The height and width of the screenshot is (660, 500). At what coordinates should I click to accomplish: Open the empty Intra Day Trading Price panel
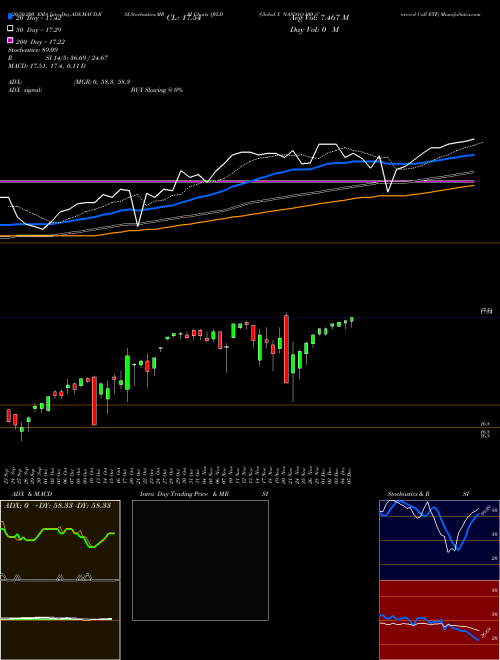[200, 560]
